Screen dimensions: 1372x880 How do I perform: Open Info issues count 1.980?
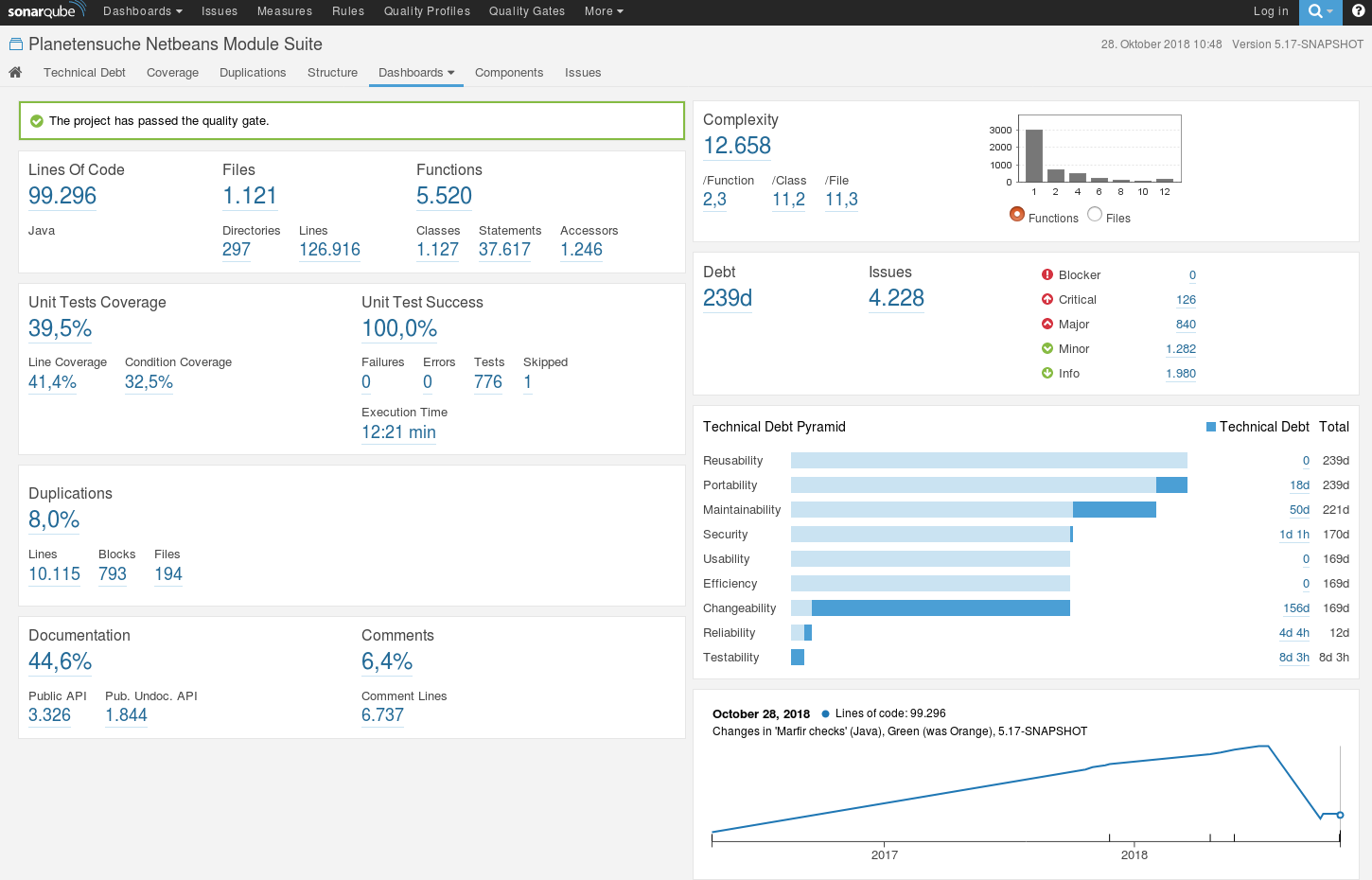point(1181,374)
